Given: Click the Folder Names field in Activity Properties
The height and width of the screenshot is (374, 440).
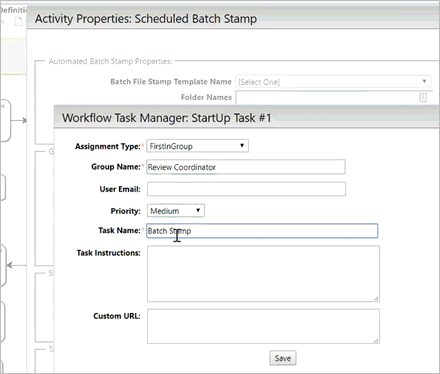Looking at the screenshot, I should pyautogui.click(x=334, y=97).
